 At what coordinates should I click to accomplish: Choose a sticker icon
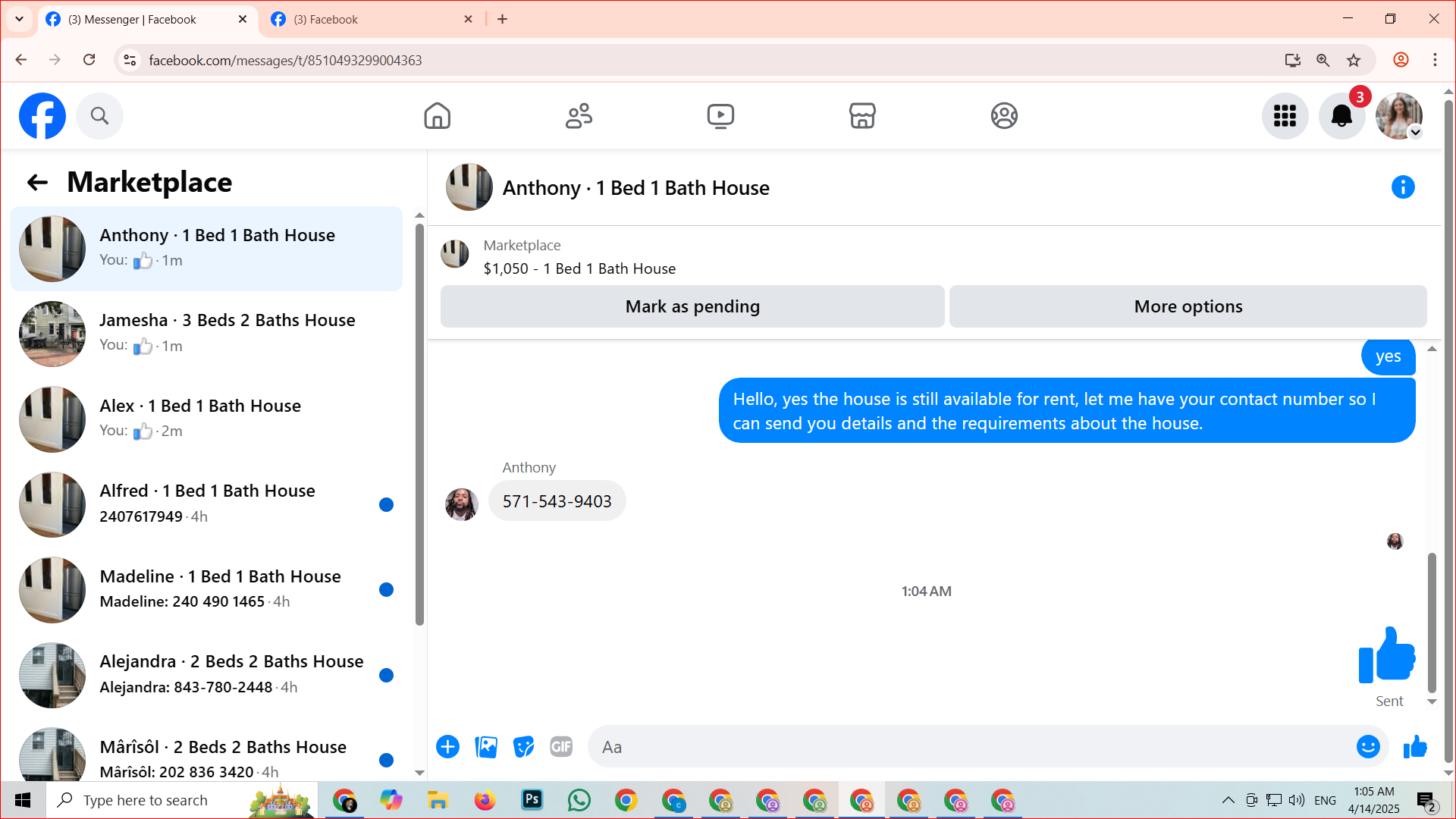(x=523, y=747)
